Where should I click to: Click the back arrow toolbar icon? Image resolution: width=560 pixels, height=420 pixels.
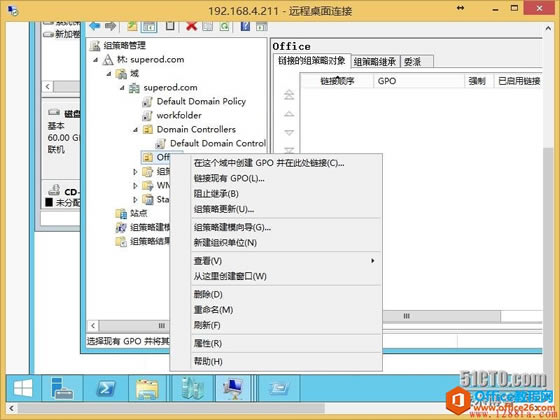(x=95, y=26)
